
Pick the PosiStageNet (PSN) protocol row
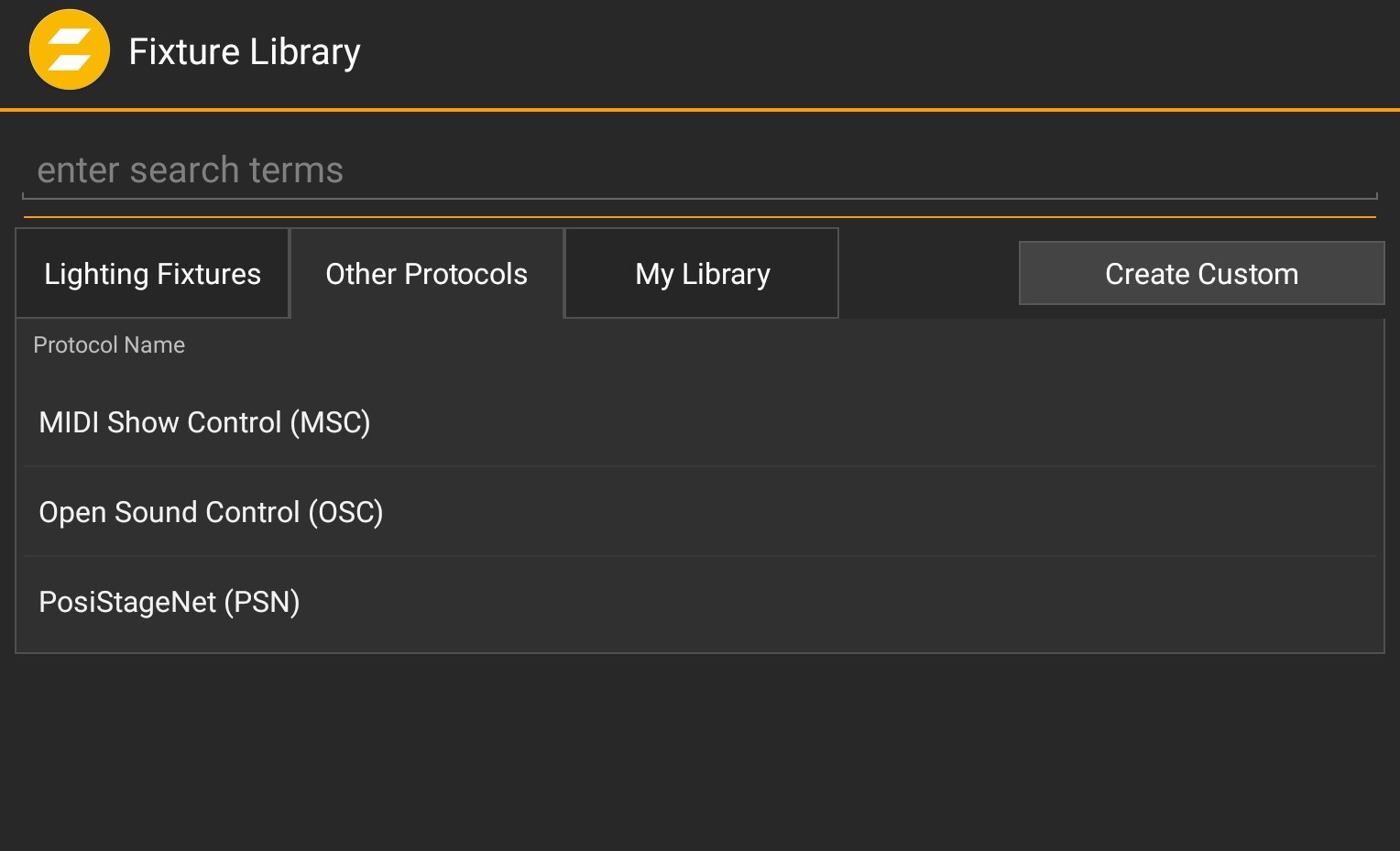(170, 602)
